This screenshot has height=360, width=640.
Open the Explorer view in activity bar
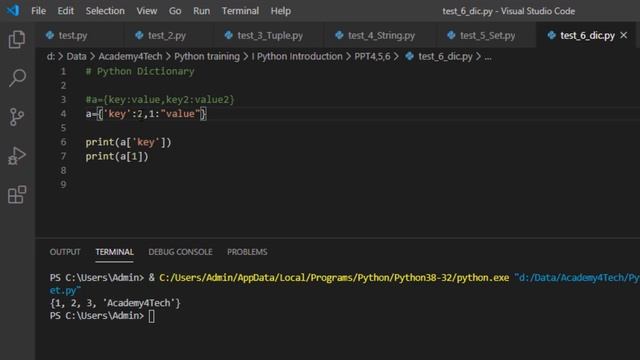coord(17,39)
